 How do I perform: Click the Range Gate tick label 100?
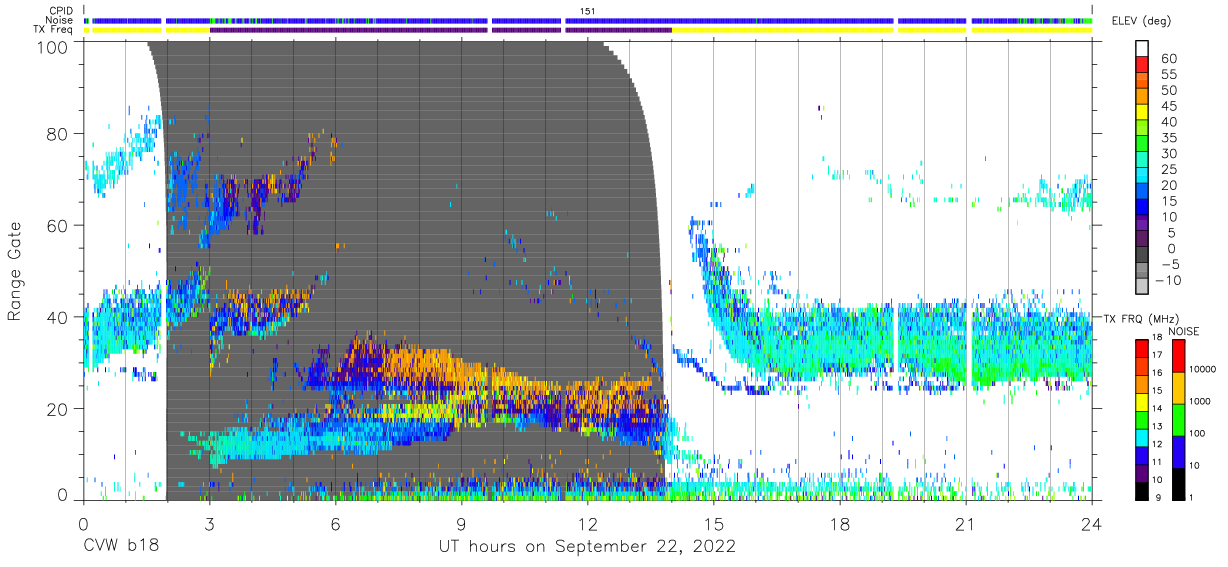point(51,46)
